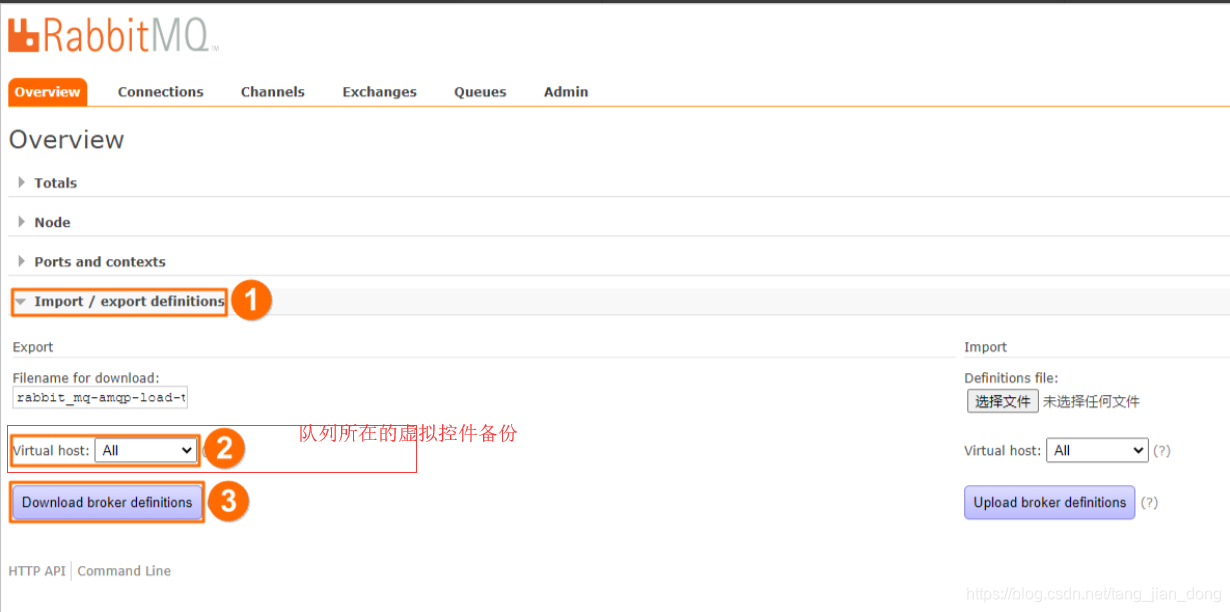Open help (?) beside Upload broker definitions
This screenshot has width=1230, height=612.
click(1149, 502)
